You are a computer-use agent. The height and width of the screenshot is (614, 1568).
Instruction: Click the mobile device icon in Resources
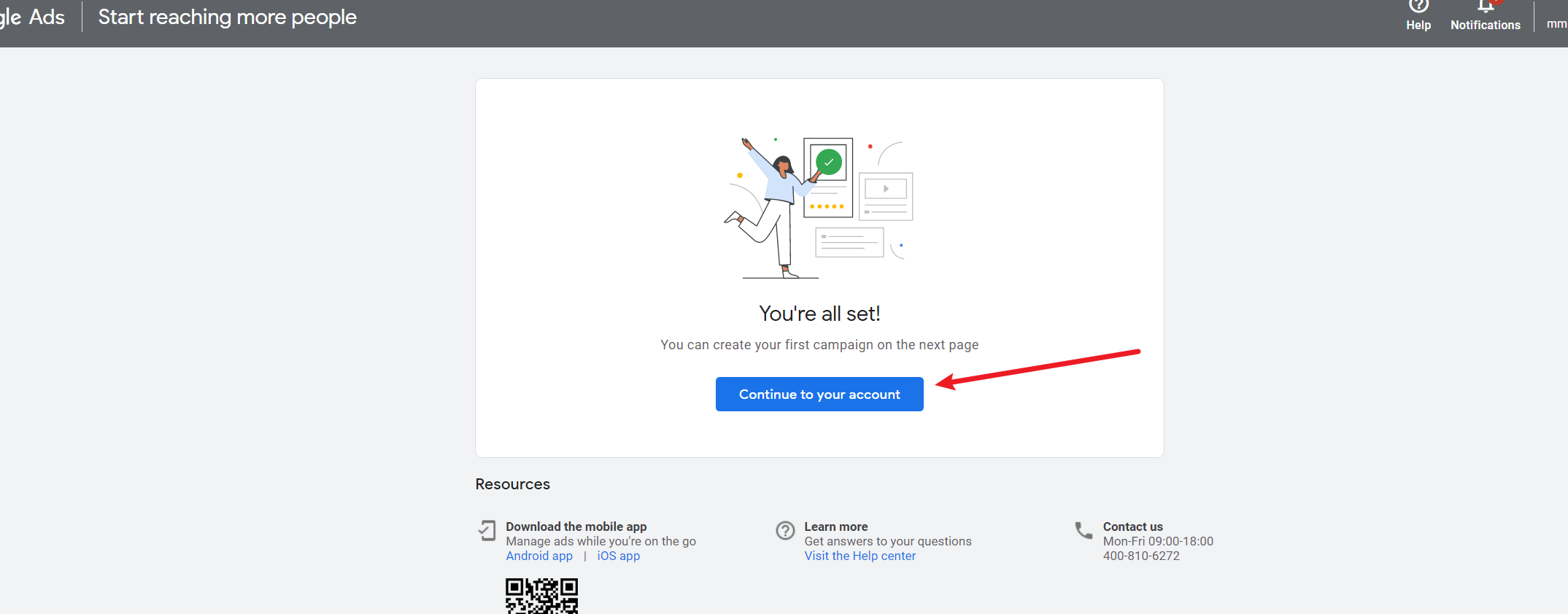[487, 530]
